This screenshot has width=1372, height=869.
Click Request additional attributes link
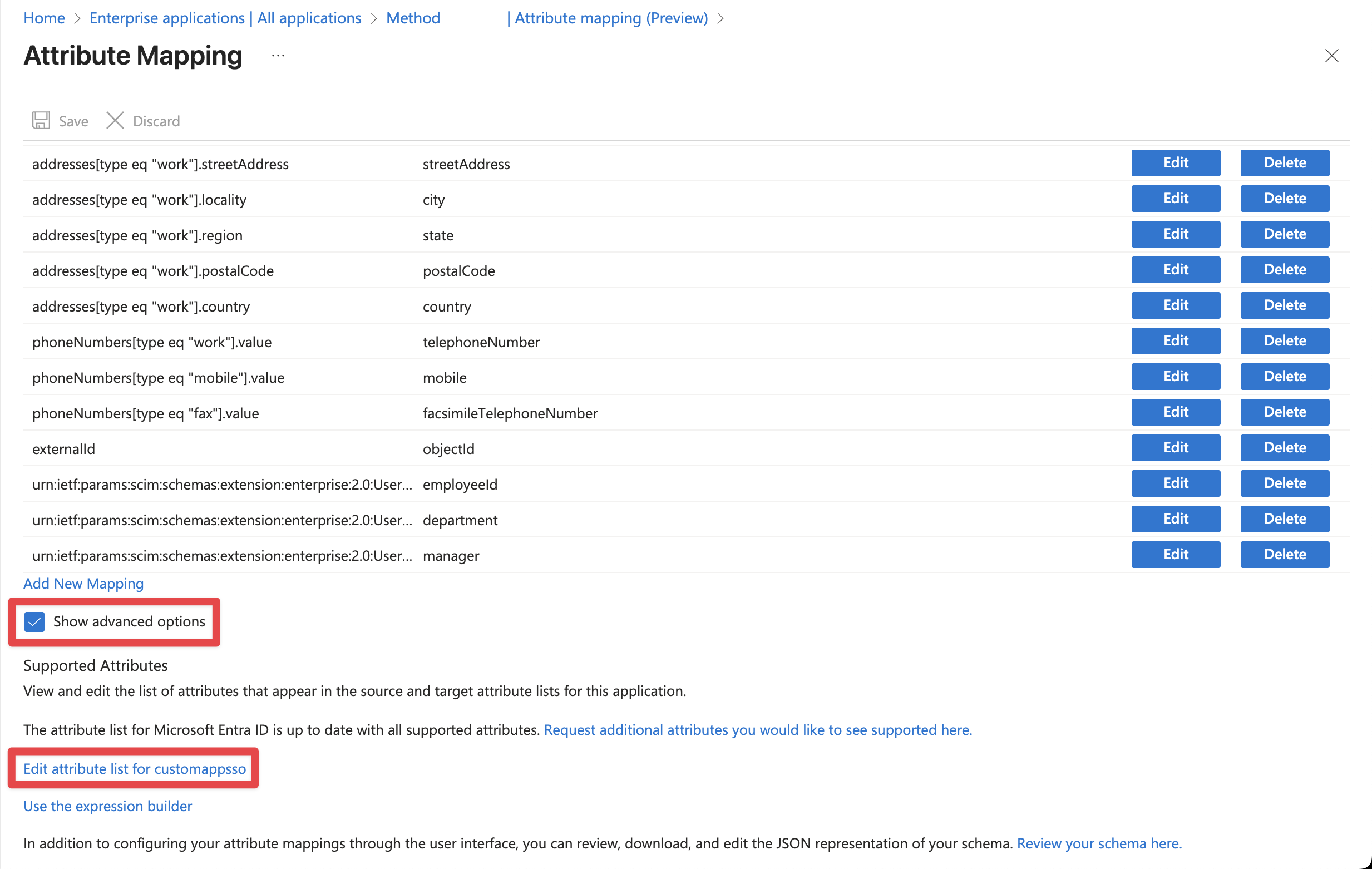pyautogui.click(x=758, y=729)
